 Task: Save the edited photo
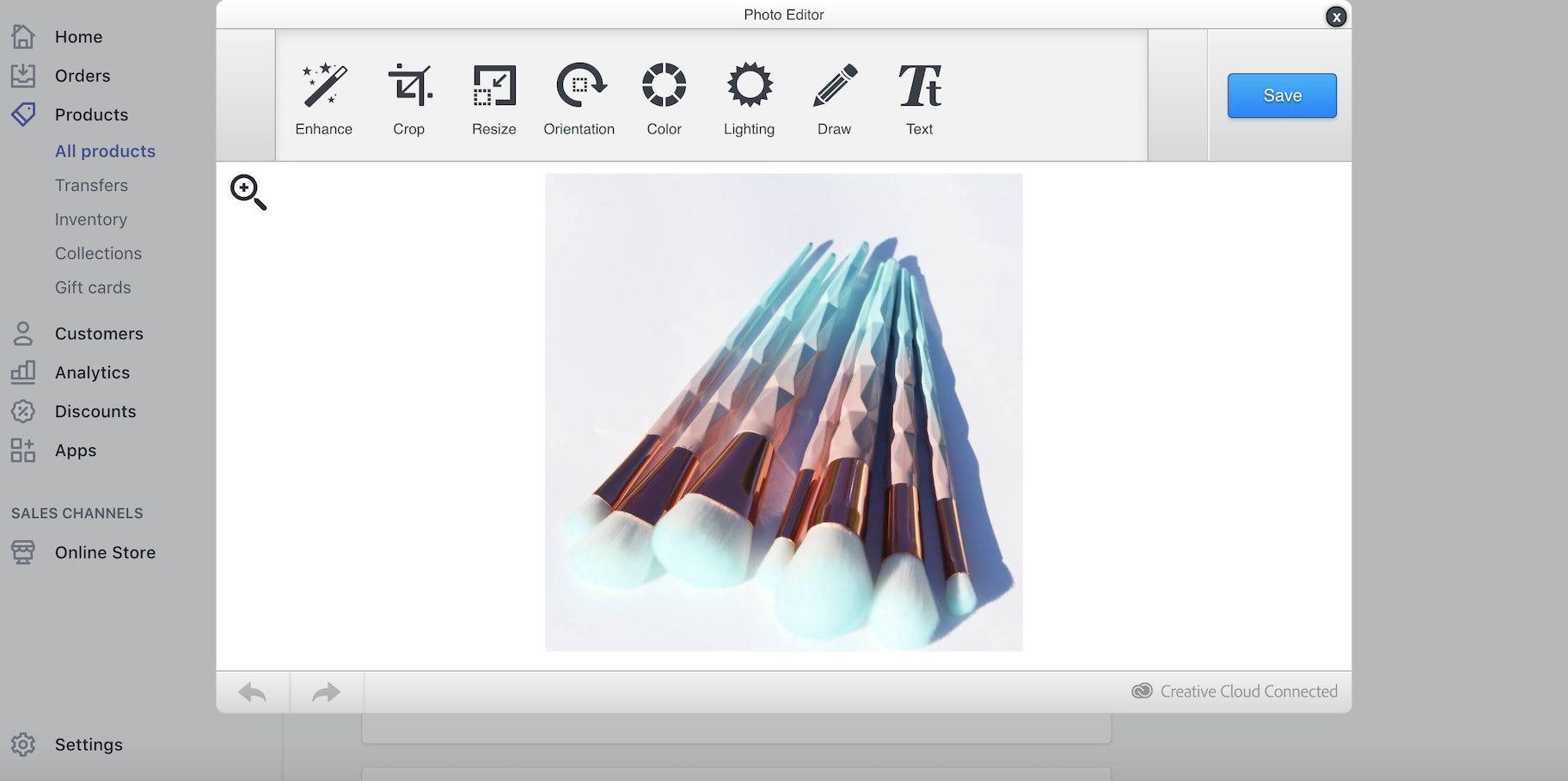pos(1282,95)
